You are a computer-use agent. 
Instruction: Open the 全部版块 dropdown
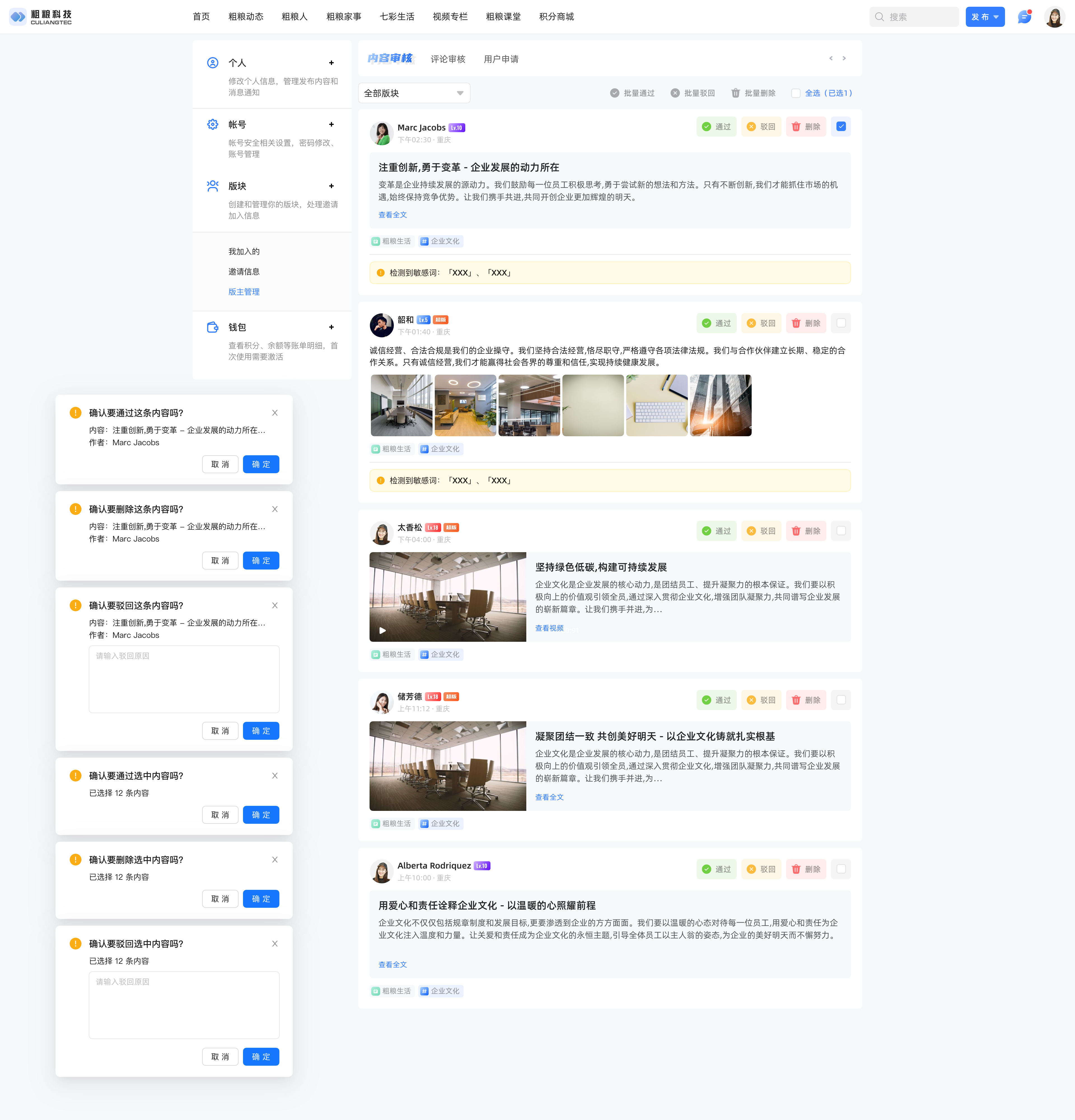[x=413, y=93]
